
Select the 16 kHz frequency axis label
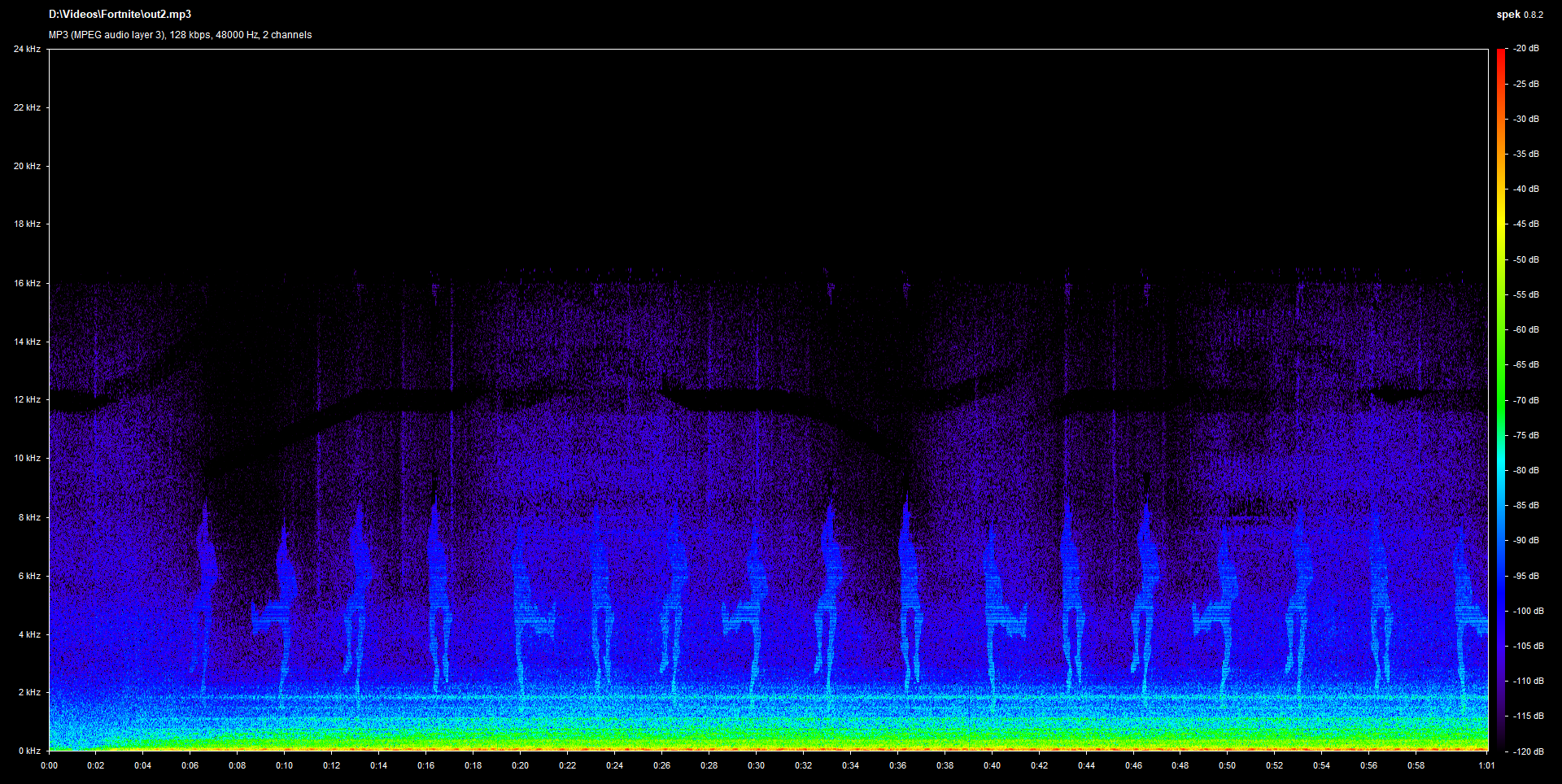27,283
